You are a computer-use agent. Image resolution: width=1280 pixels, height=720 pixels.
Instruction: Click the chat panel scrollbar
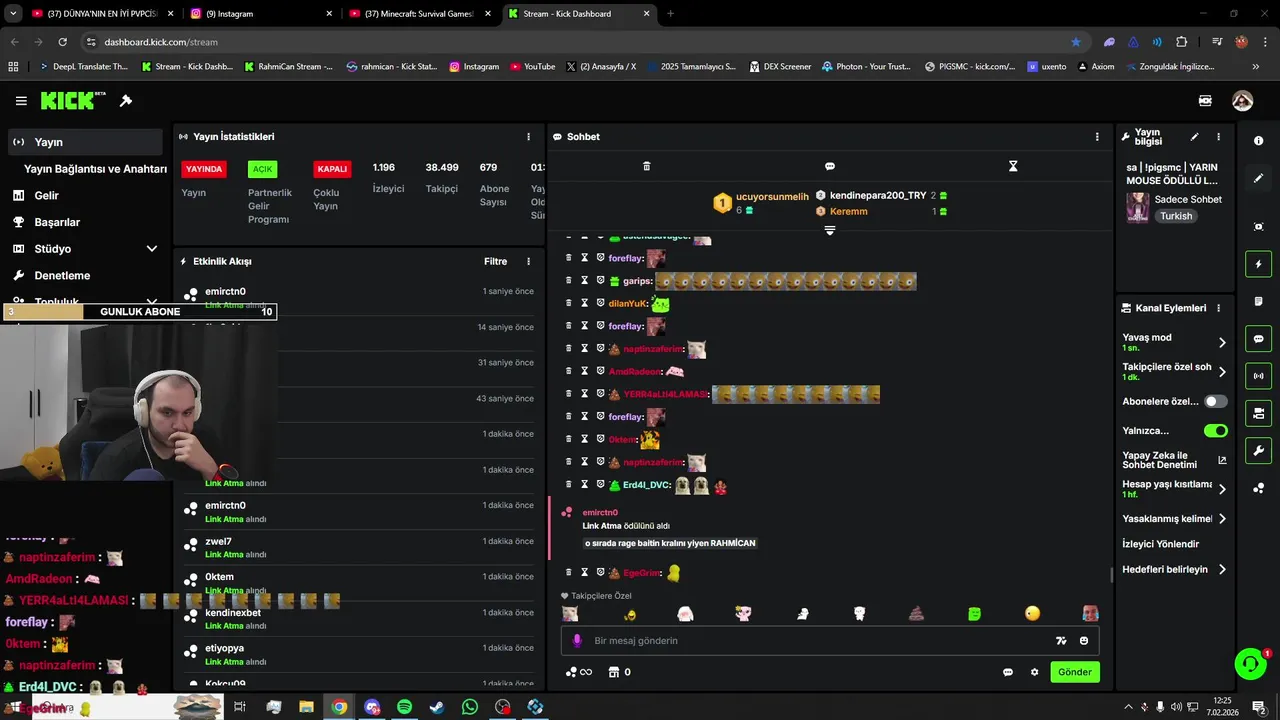coord(1111,575)
